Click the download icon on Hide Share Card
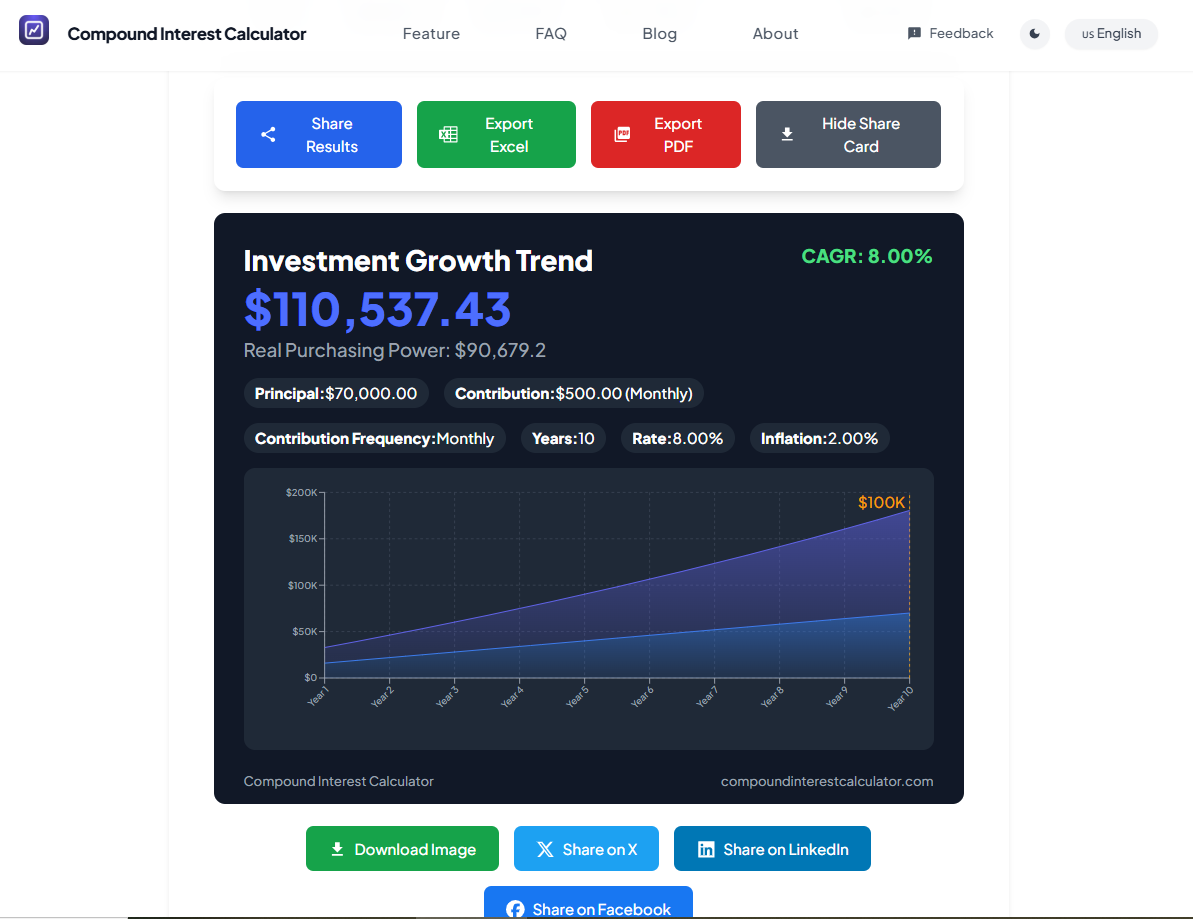The image size is (1193, 919). click(x=788, y=133)
